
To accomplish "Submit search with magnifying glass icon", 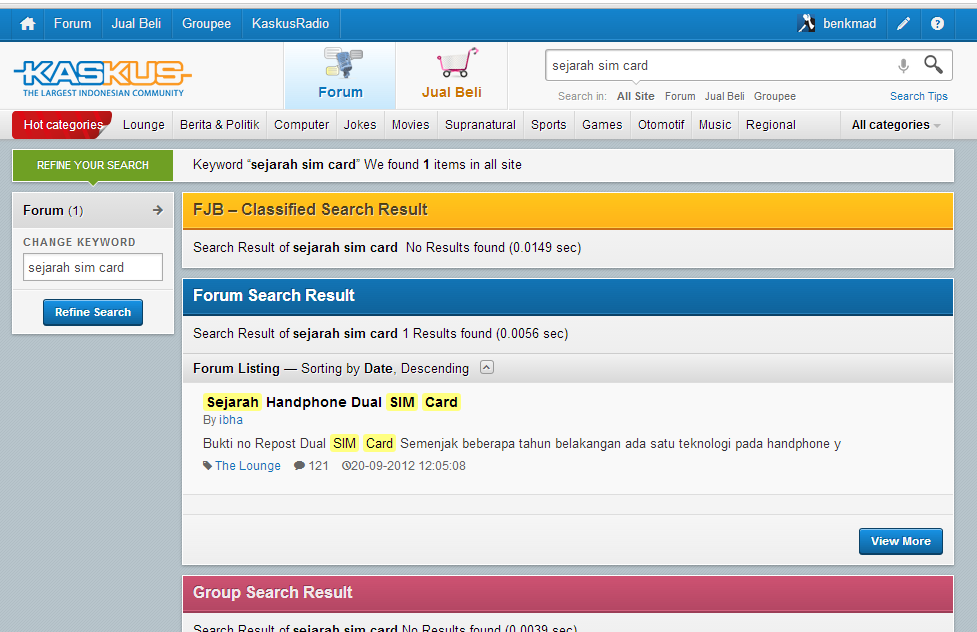I will [x=933, y=64].
